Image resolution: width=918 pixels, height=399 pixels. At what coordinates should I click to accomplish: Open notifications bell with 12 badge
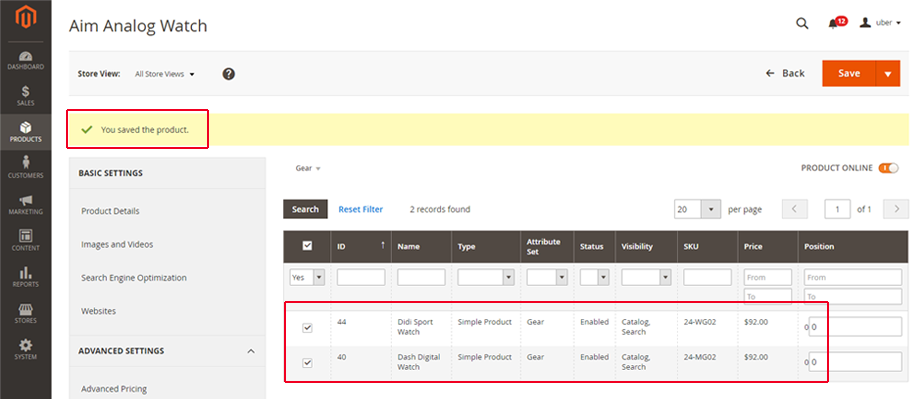pos(837,23)
